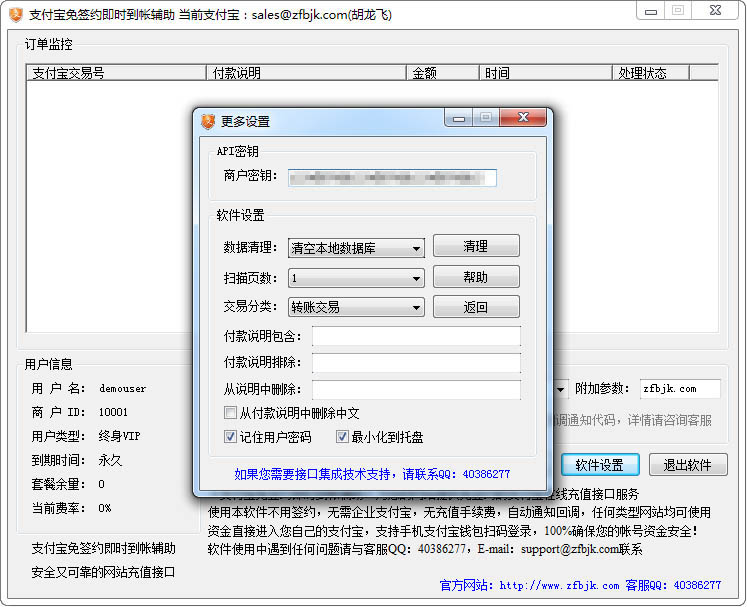Uncheck the 记住用户密码 checkbox
The height and width of the screenshot is (607, 747).
click(x=230, y=436)
